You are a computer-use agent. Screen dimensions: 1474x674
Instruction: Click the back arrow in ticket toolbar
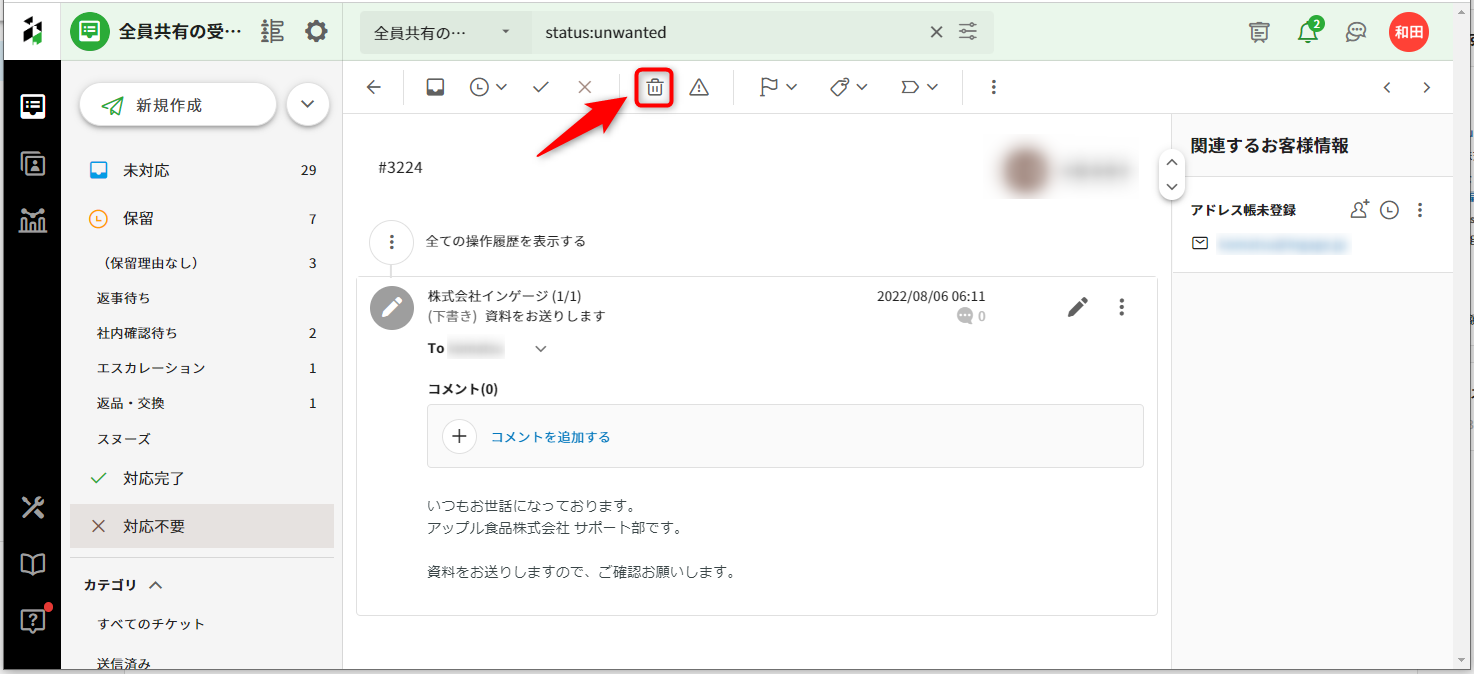click(x=374, y=88)
